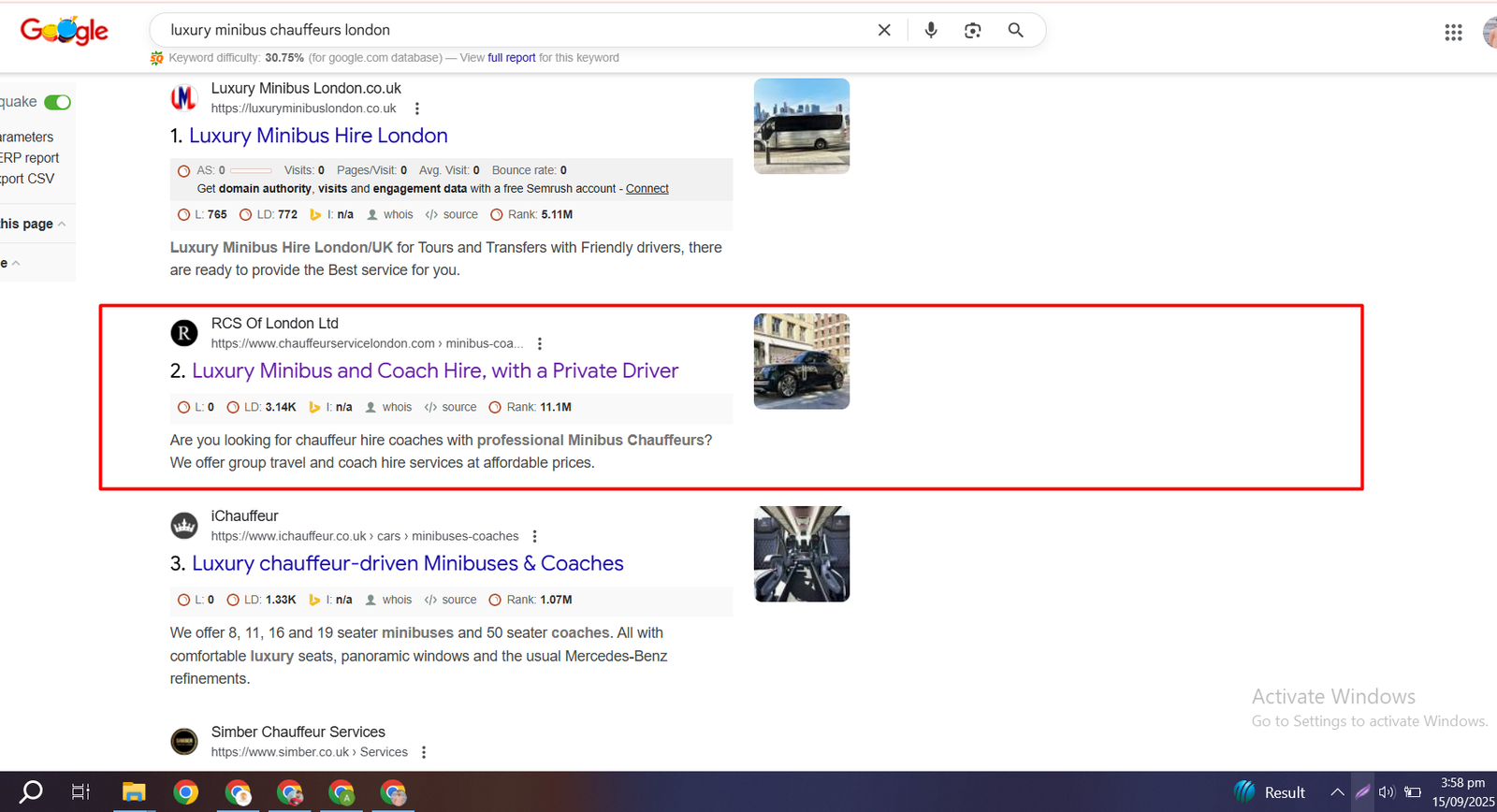Open 'Luxury Minibus Hire London' result link
1497x812 pixels.
tap(318, 136)
